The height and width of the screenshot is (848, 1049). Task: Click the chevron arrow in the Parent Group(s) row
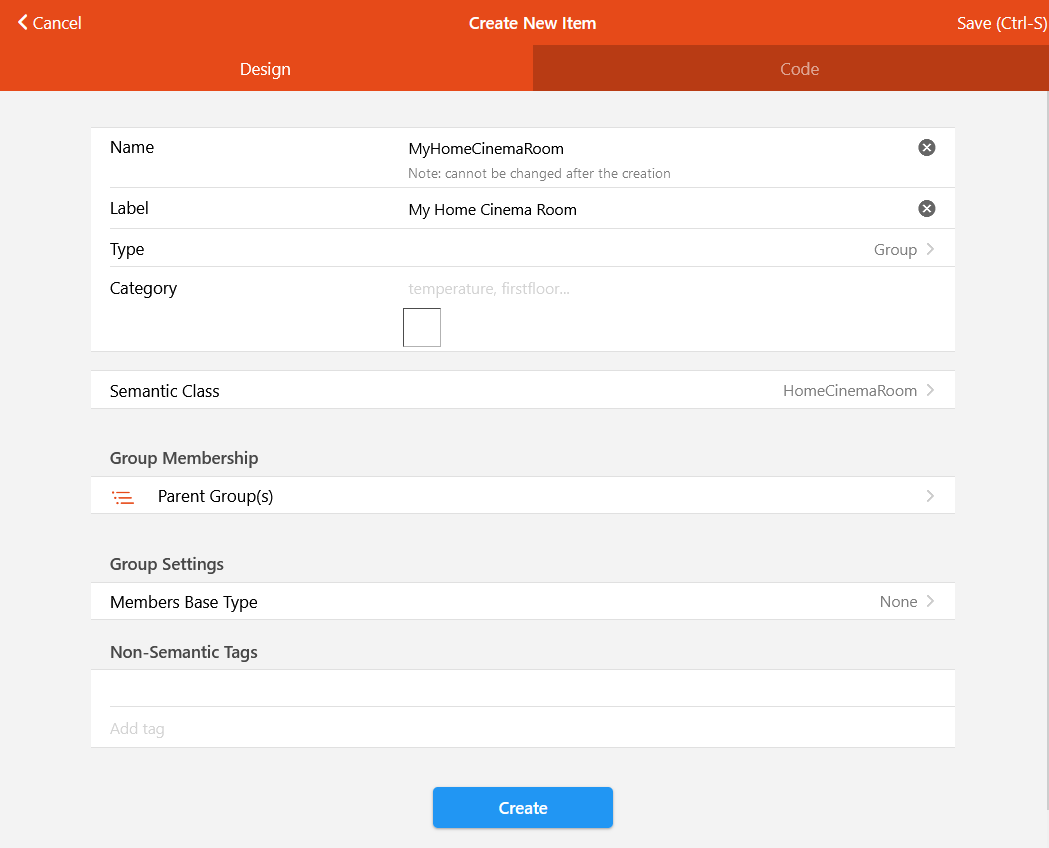tap(930, 496)
